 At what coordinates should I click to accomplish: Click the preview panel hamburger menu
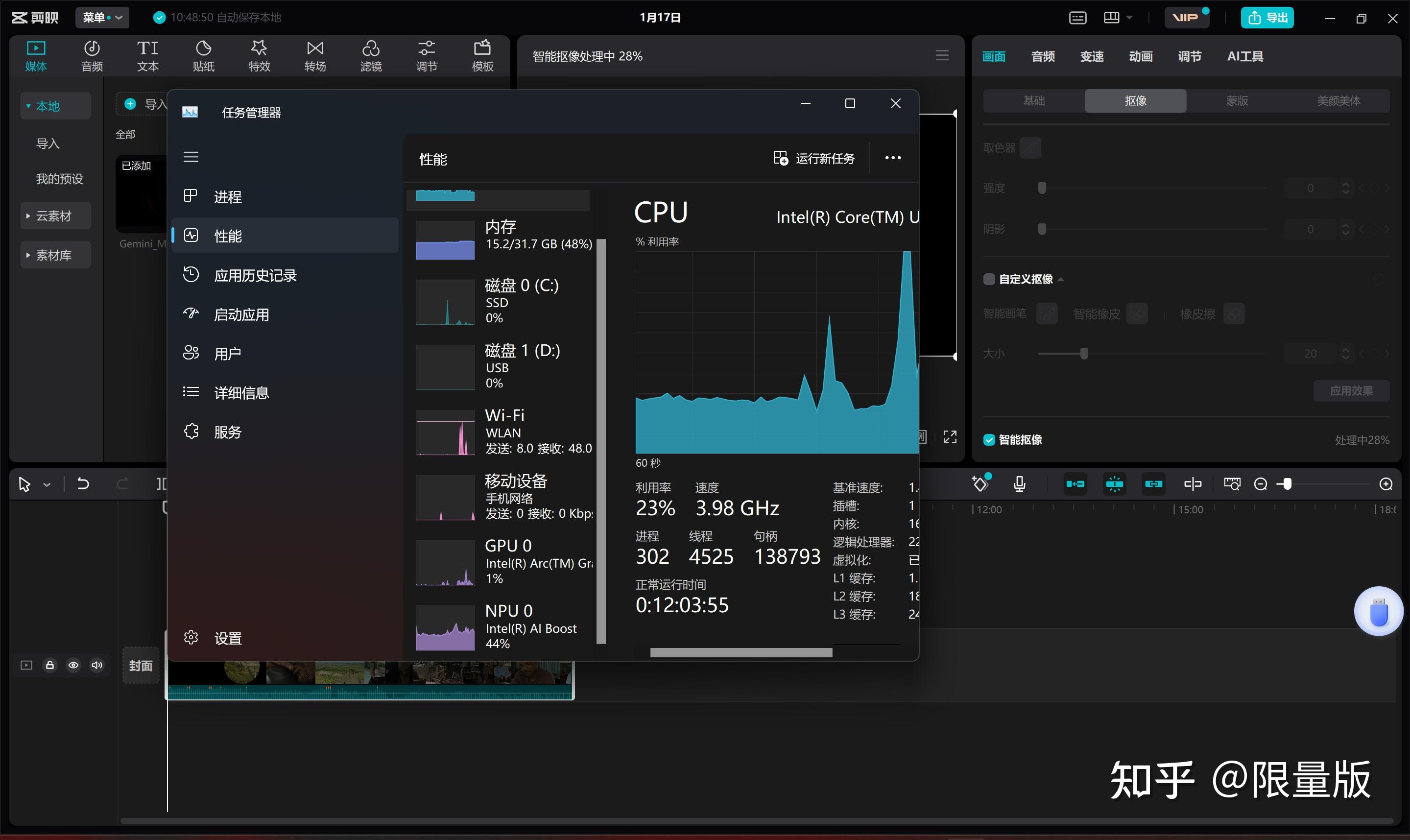[942, 55]
